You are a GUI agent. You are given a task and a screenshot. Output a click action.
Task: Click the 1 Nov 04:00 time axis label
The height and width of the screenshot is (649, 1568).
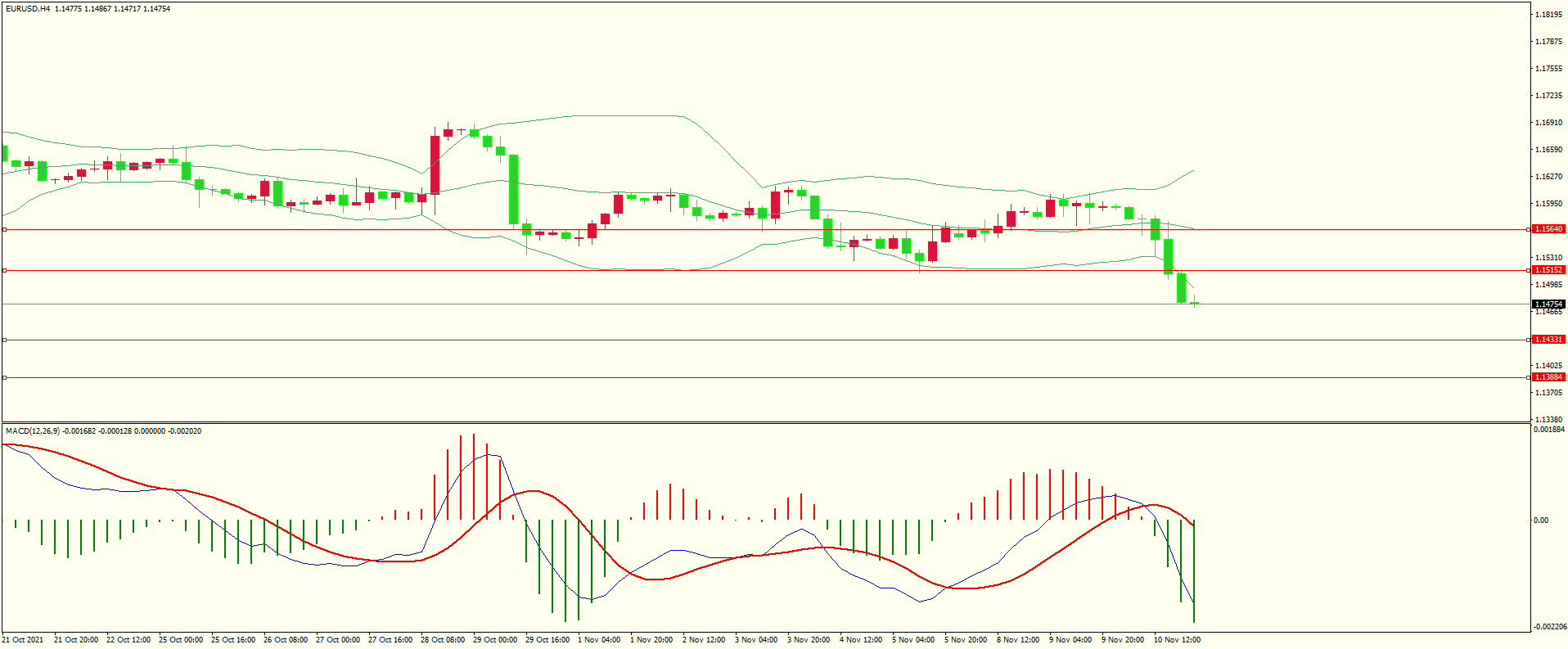pyautogui.click(x=599, y=640)
